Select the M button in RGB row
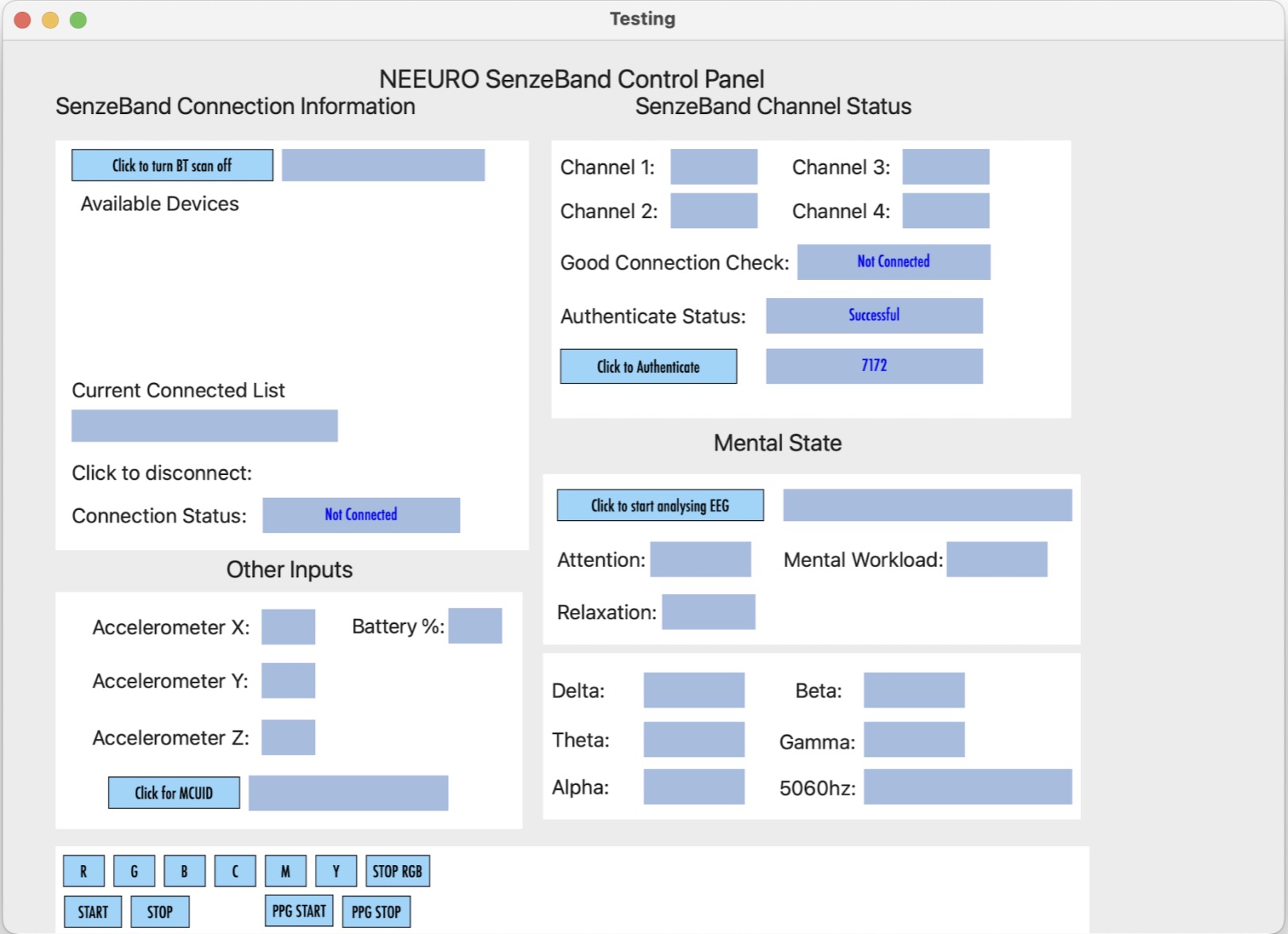This screenshot has width=1288, height=934. click(286, 871)
